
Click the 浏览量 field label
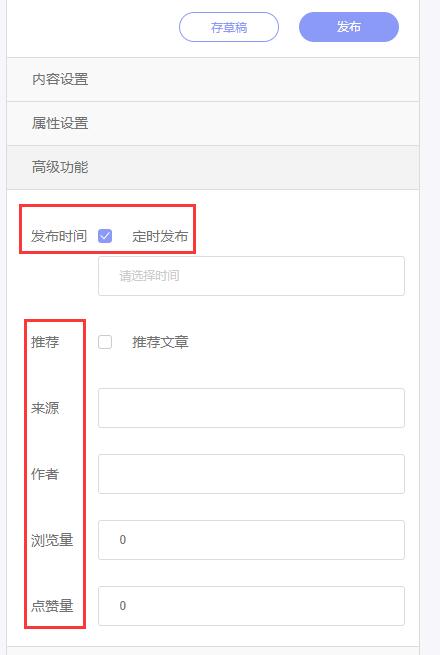pos(52,540)
